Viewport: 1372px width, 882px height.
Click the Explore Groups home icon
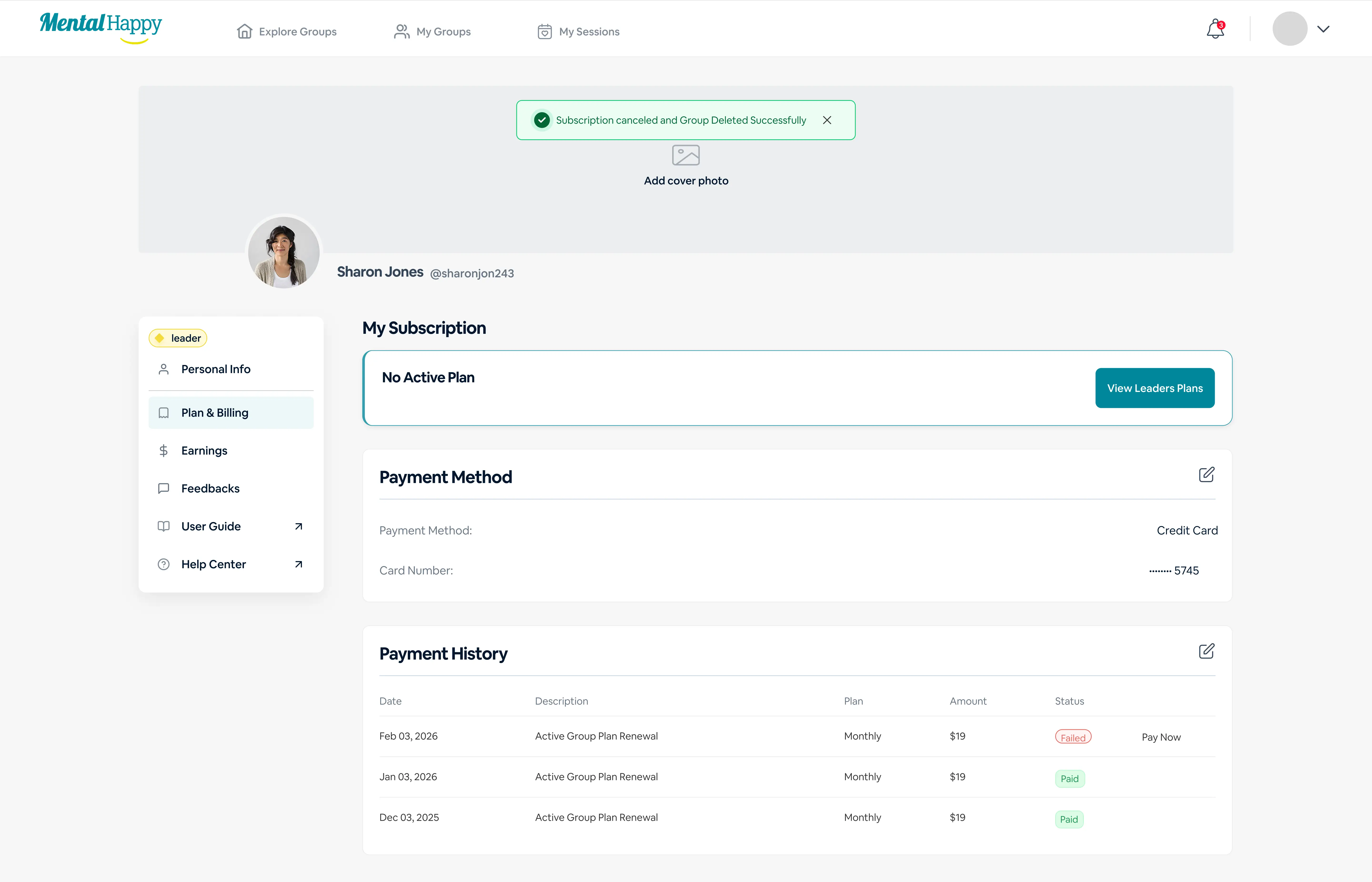click(245, 31)
